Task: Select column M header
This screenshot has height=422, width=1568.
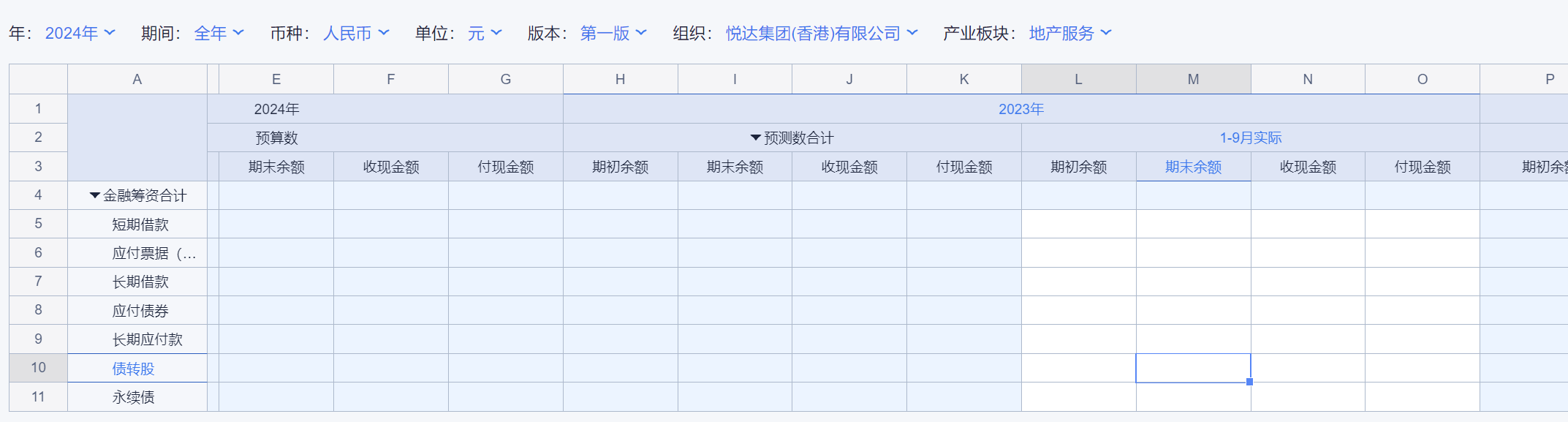Action: (1193, 79)
